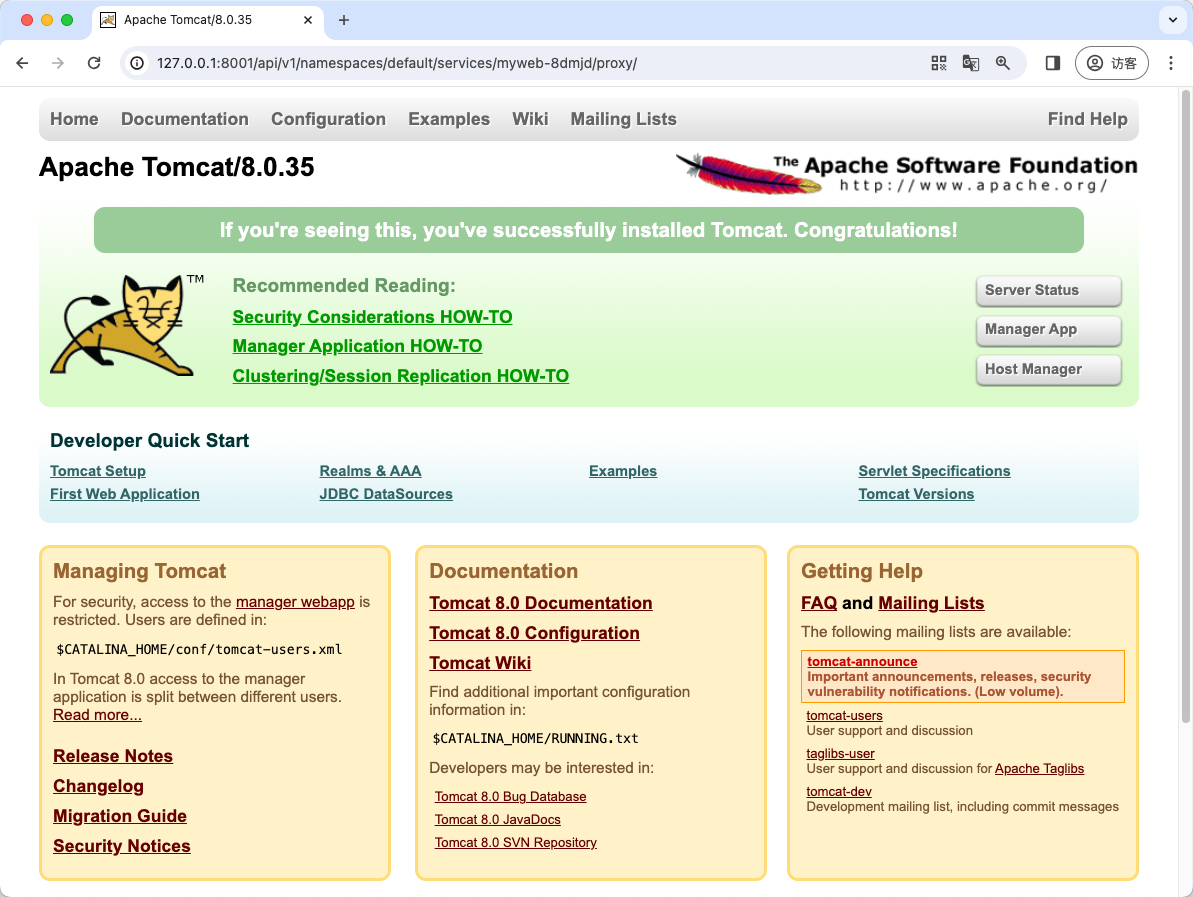
Task: Open the JDBC DataSources link
Action: click(386, 494)
